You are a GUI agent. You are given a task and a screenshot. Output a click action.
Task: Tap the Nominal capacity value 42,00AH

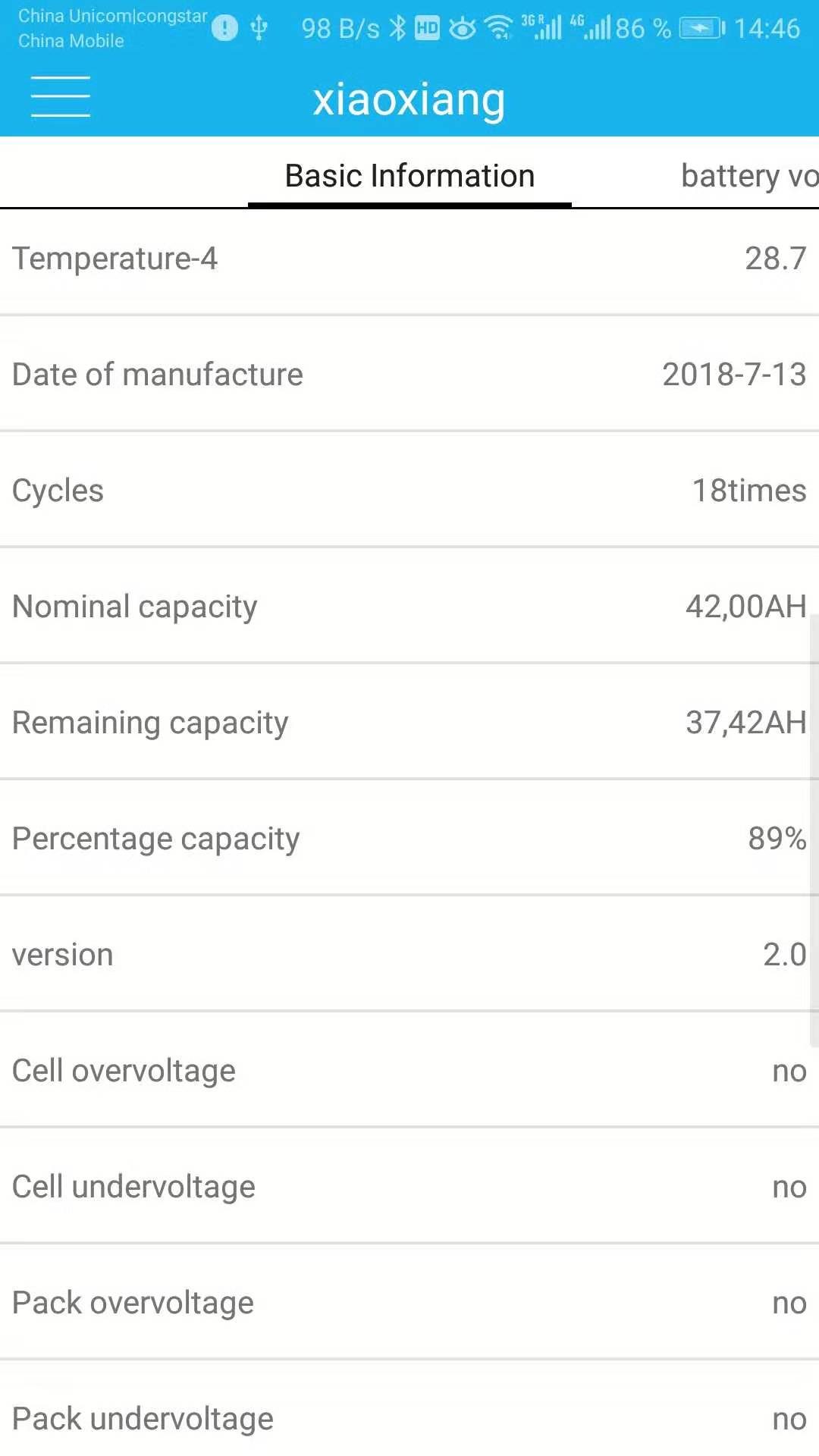(x=745, y=607)
